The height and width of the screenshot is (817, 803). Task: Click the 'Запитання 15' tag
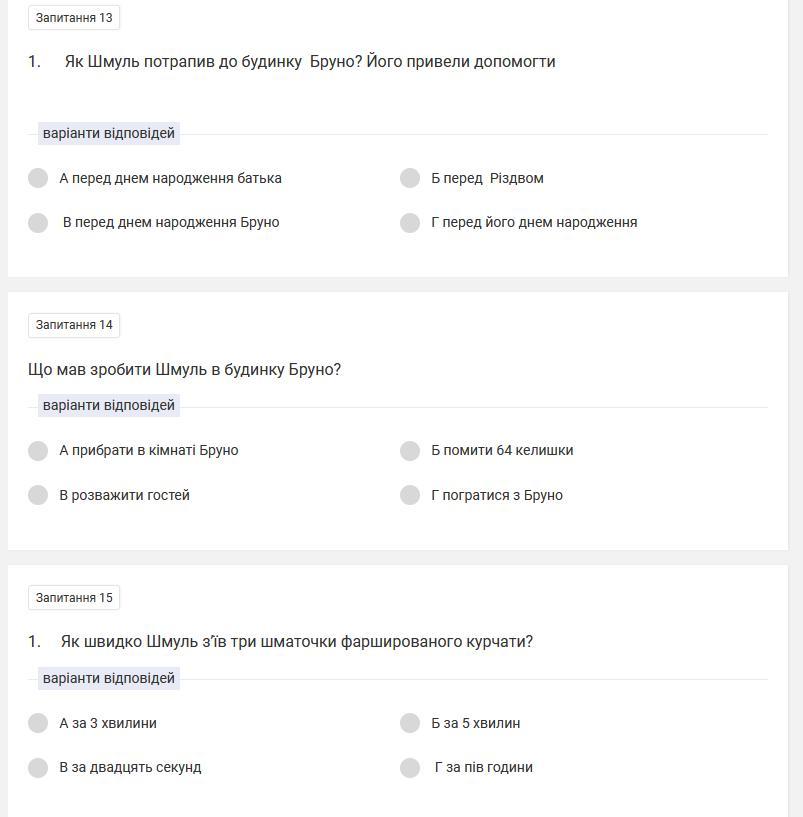(74, 598)
